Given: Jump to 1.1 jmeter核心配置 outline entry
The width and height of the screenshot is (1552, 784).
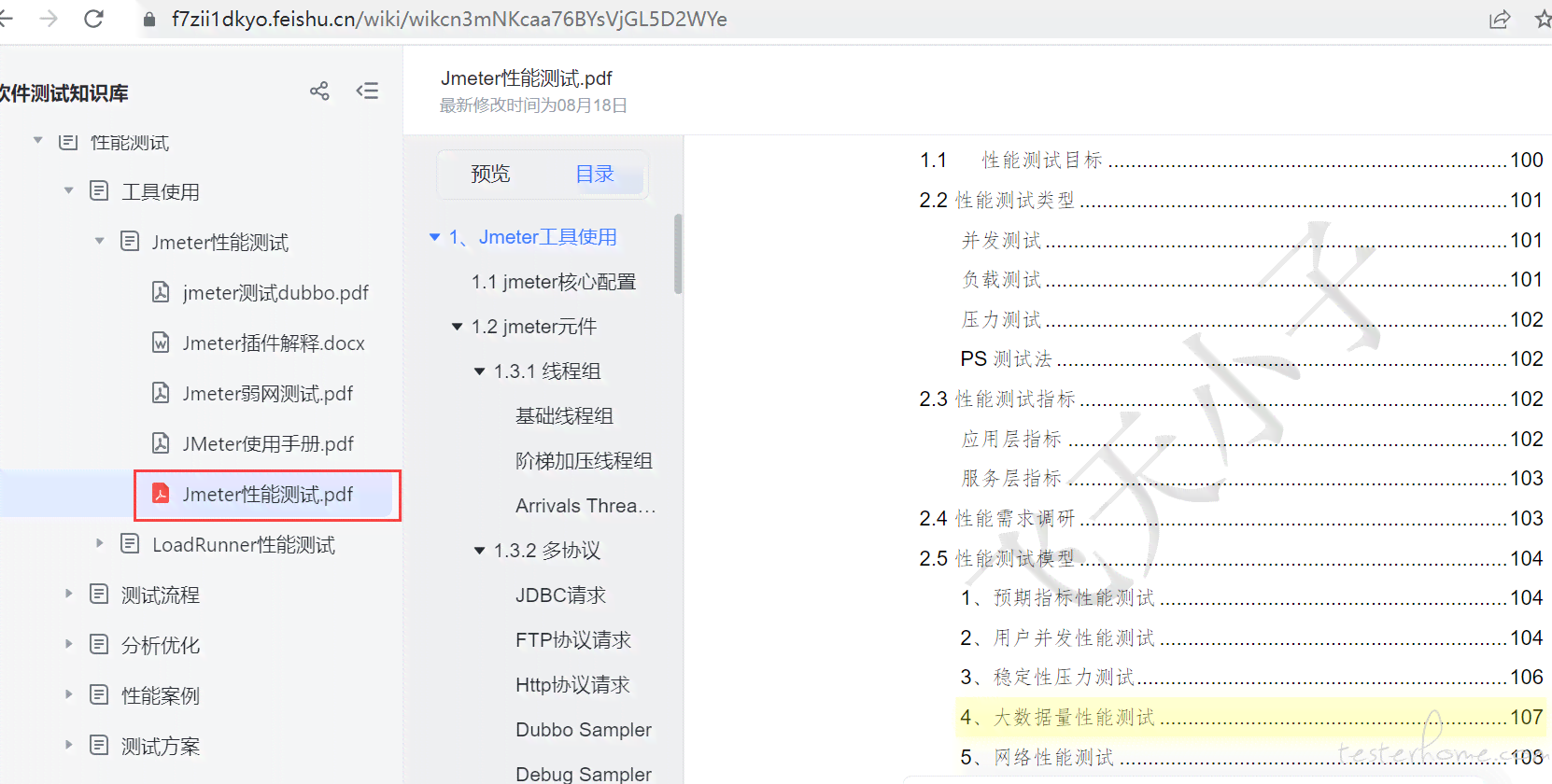Looking at the screenshot, I should point(554,282).
